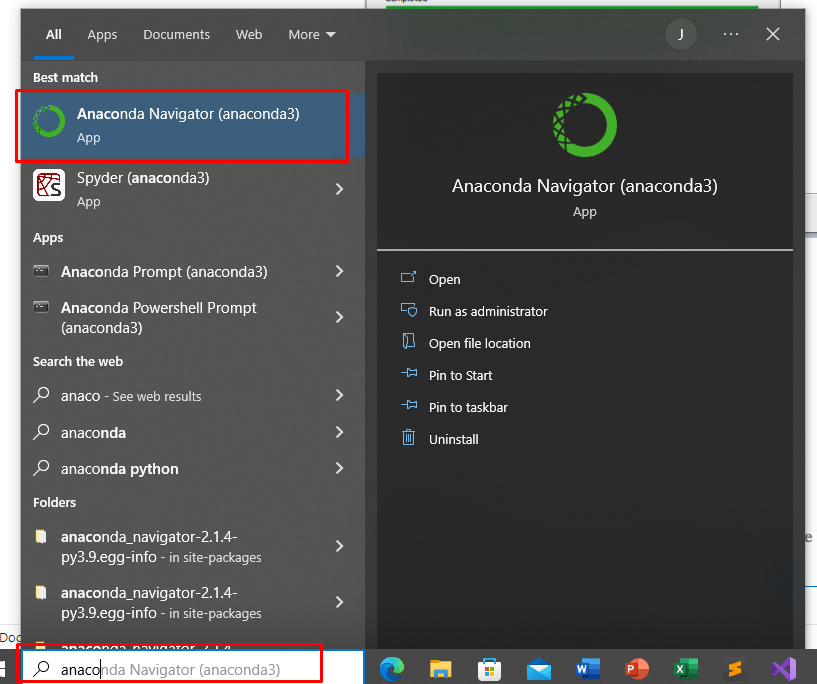Open Microsoft Store from the taskbar
This screenshot has height=684, width=817.
pyautogui.click(x=489, y=669)
